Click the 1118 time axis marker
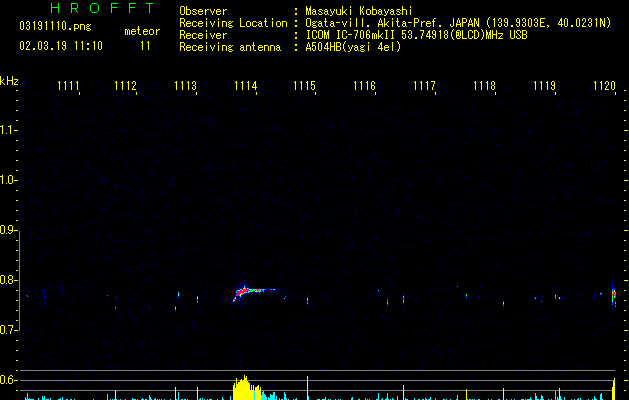 click(x=484, y=85)
